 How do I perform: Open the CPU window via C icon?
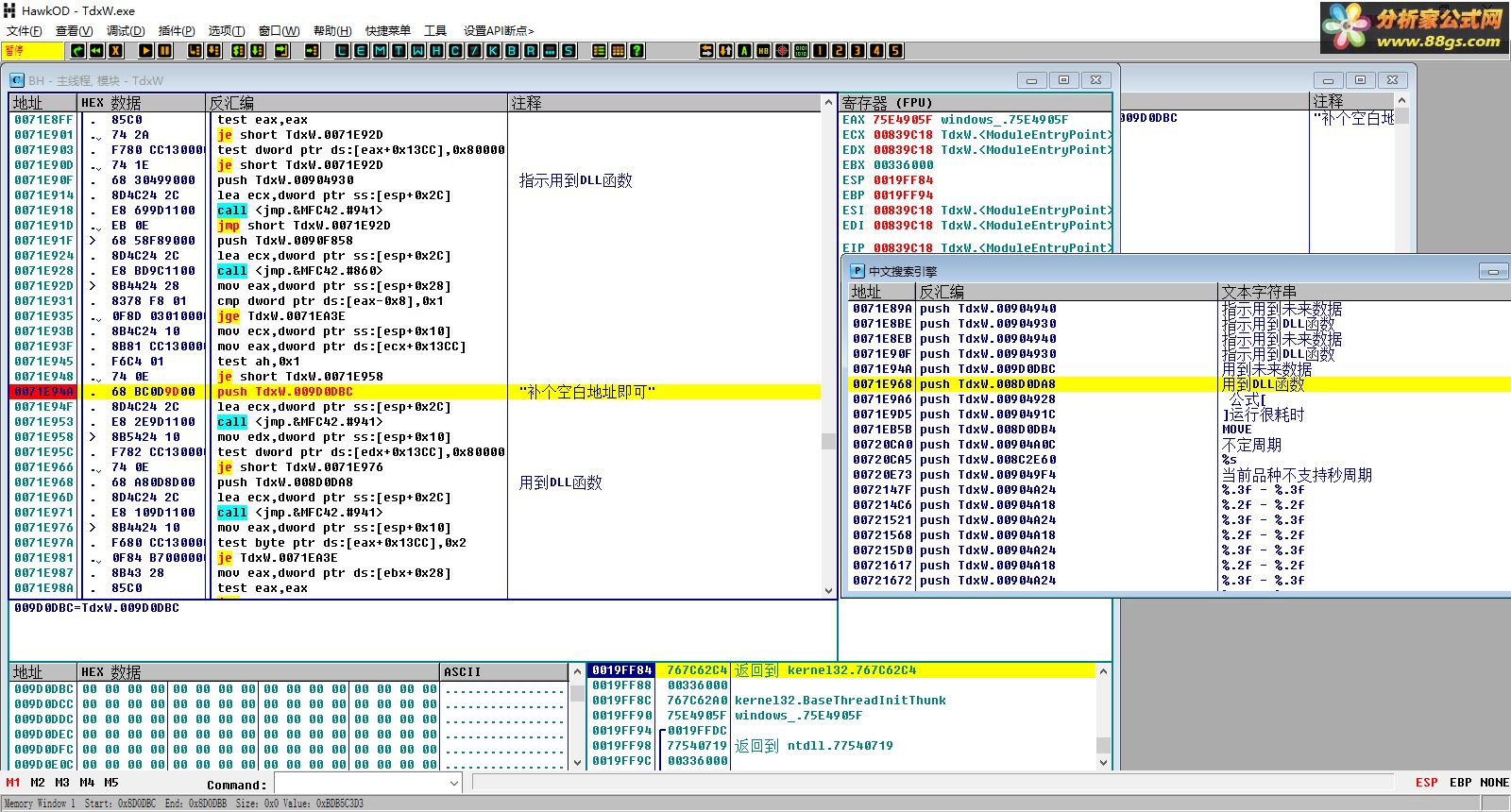[x=455, y=51]
